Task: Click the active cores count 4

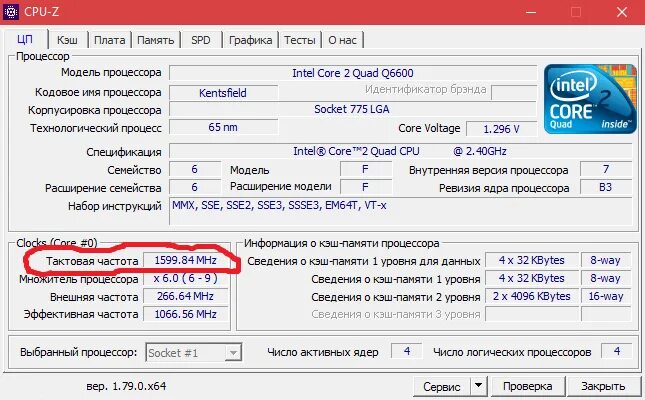Action: (407, 351)
